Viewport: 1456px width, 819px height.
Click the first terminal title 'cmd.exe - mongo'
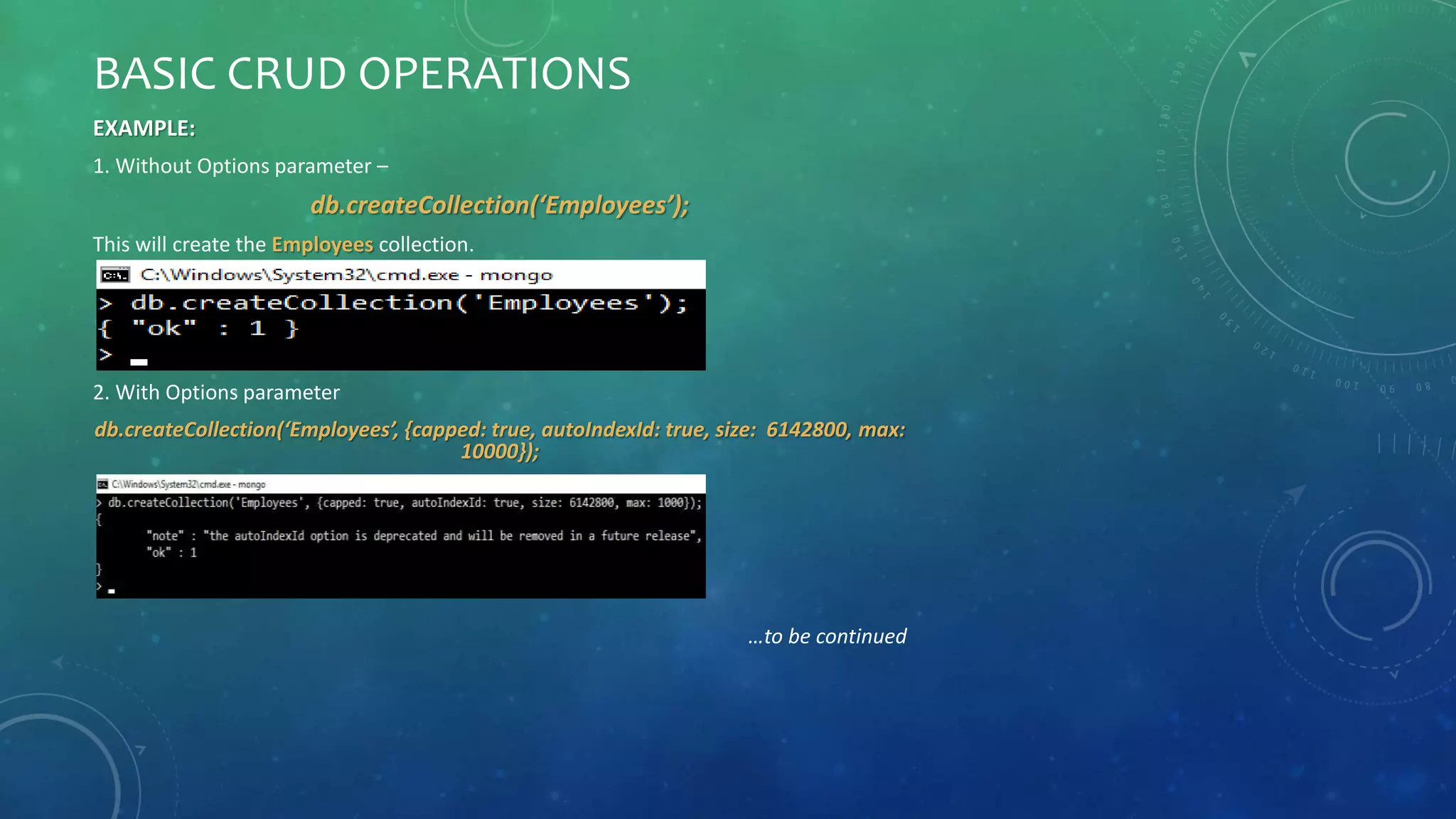pos(346,275)
